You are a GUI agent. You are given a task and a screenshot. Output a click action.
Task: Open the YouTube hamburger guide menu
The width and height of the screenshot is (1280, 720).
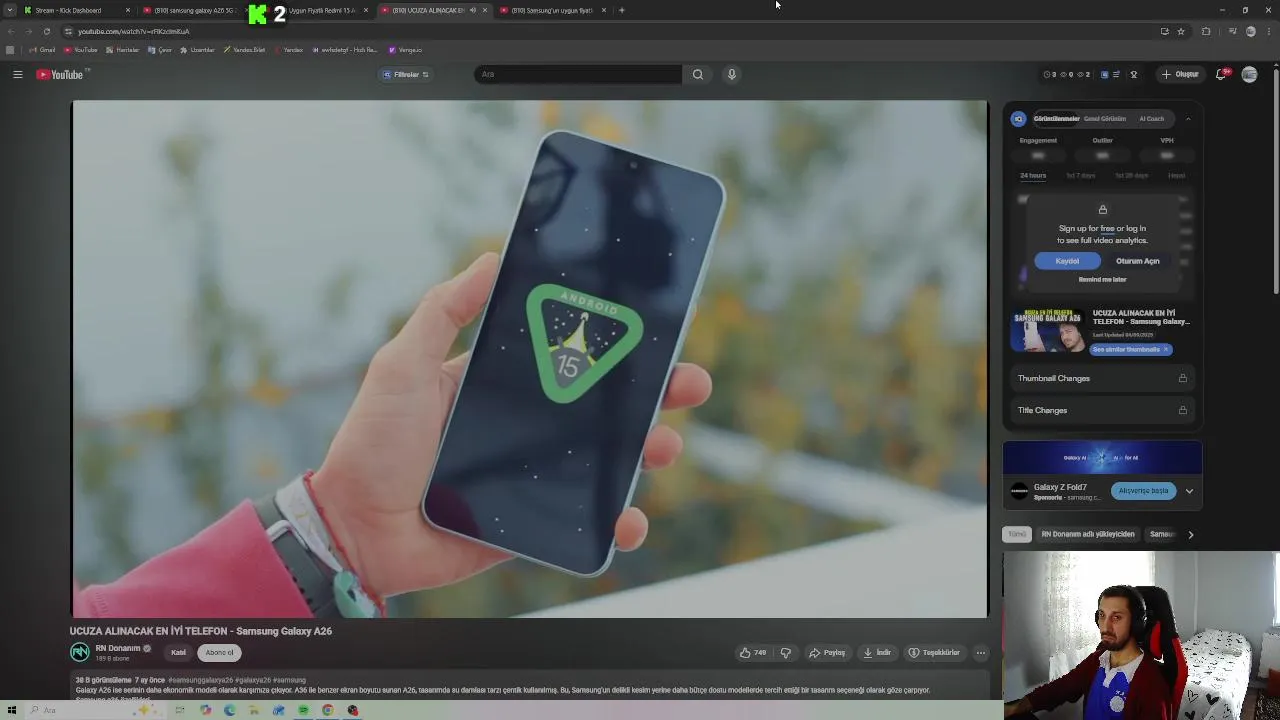tap(18, 74)
